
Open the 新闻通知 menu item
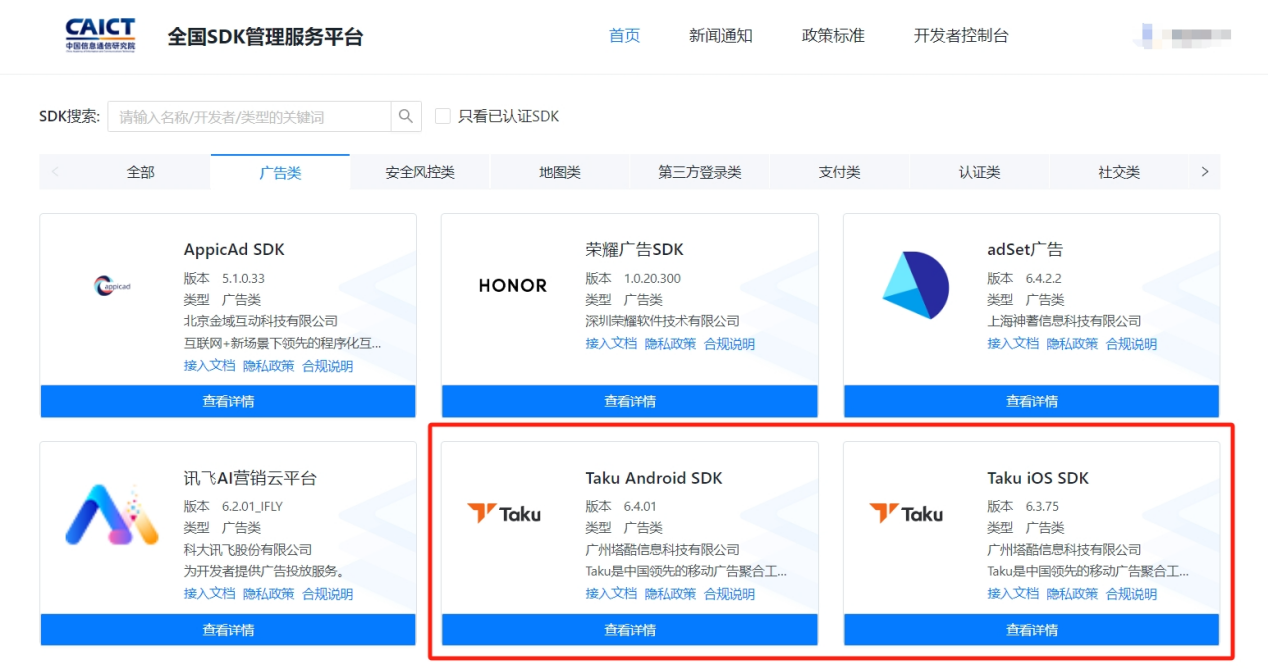pyautogui.click(x=720, y=36)
